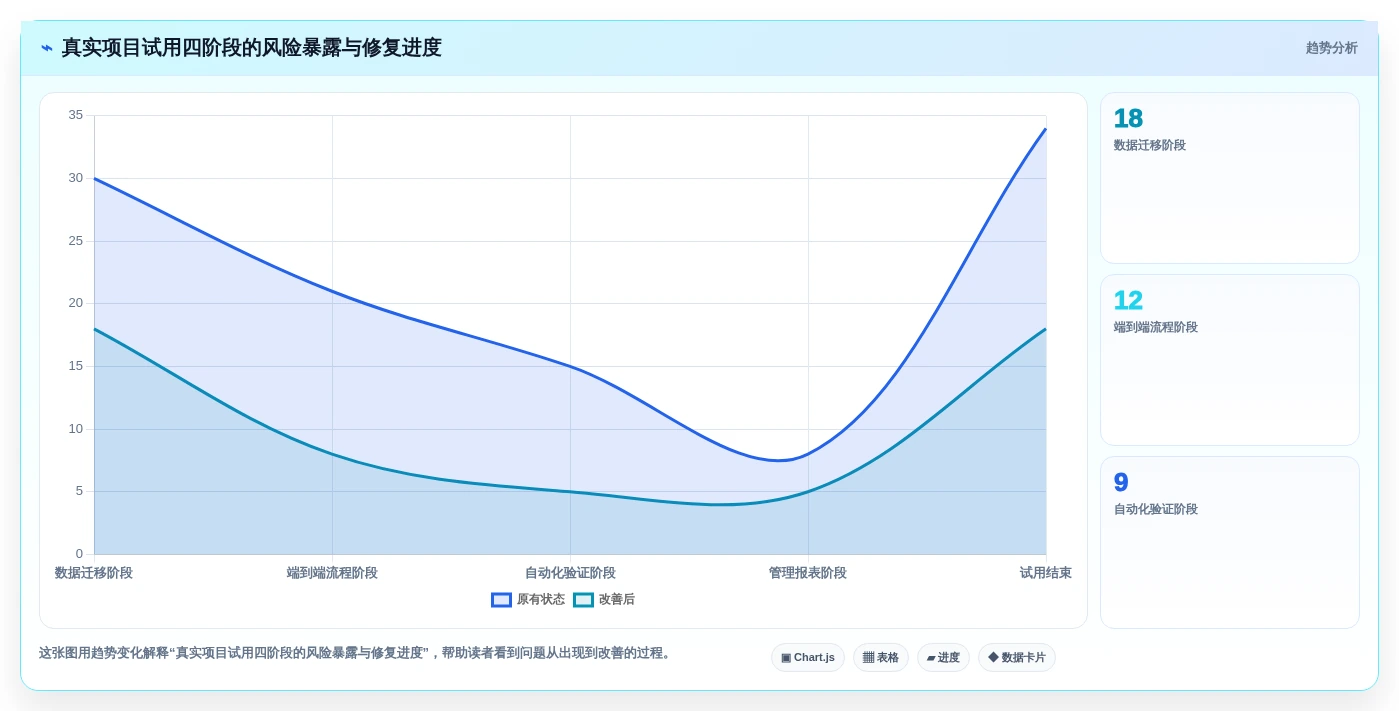Click the 35 y-axis tick value
The image size is (1399, 711).
(x=76, y=115)
